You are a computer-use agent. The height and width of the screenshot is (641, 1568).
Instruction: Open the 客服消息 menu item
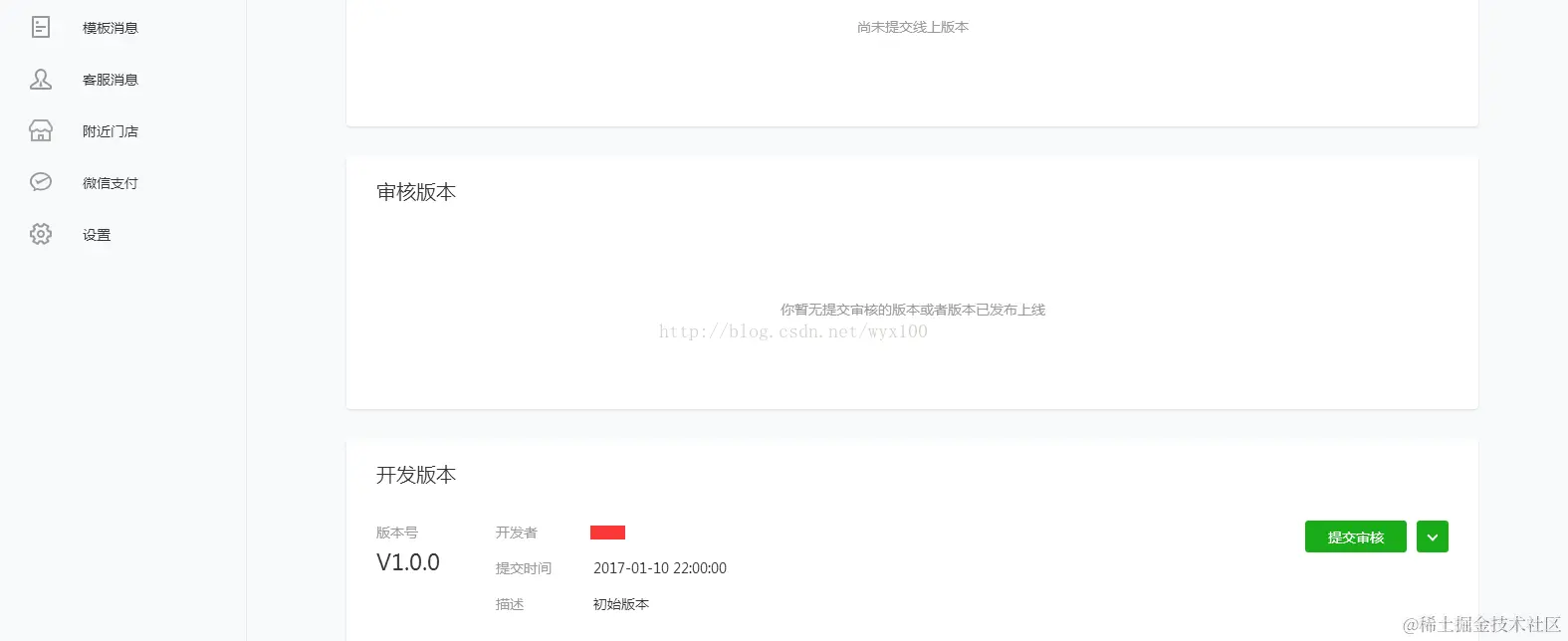[111, 80]
